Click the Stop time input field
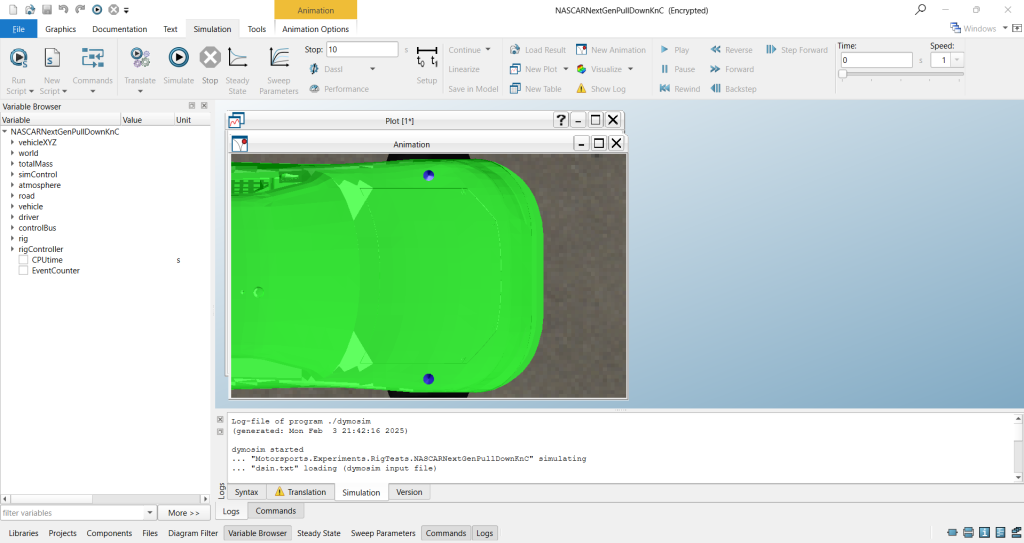 [x=362, y=50]
